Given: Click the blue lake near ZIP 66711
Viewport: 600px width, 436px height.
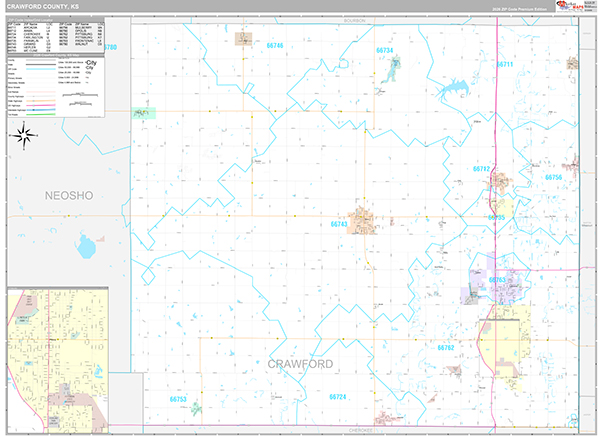Looking at the screenshot, I should [452, 90].
